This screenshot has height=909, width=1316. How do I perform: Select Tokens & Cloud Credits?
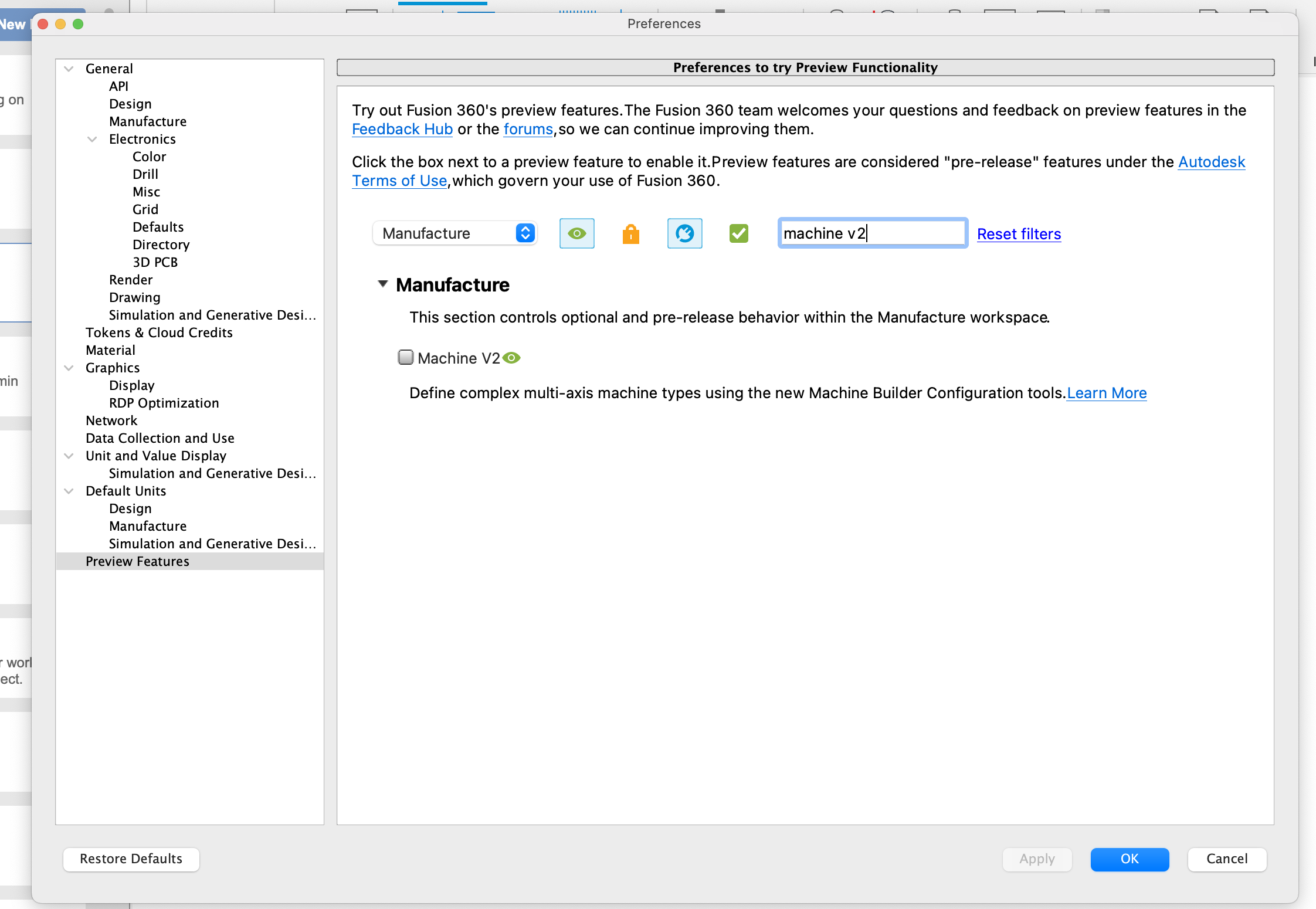[159, 333]
